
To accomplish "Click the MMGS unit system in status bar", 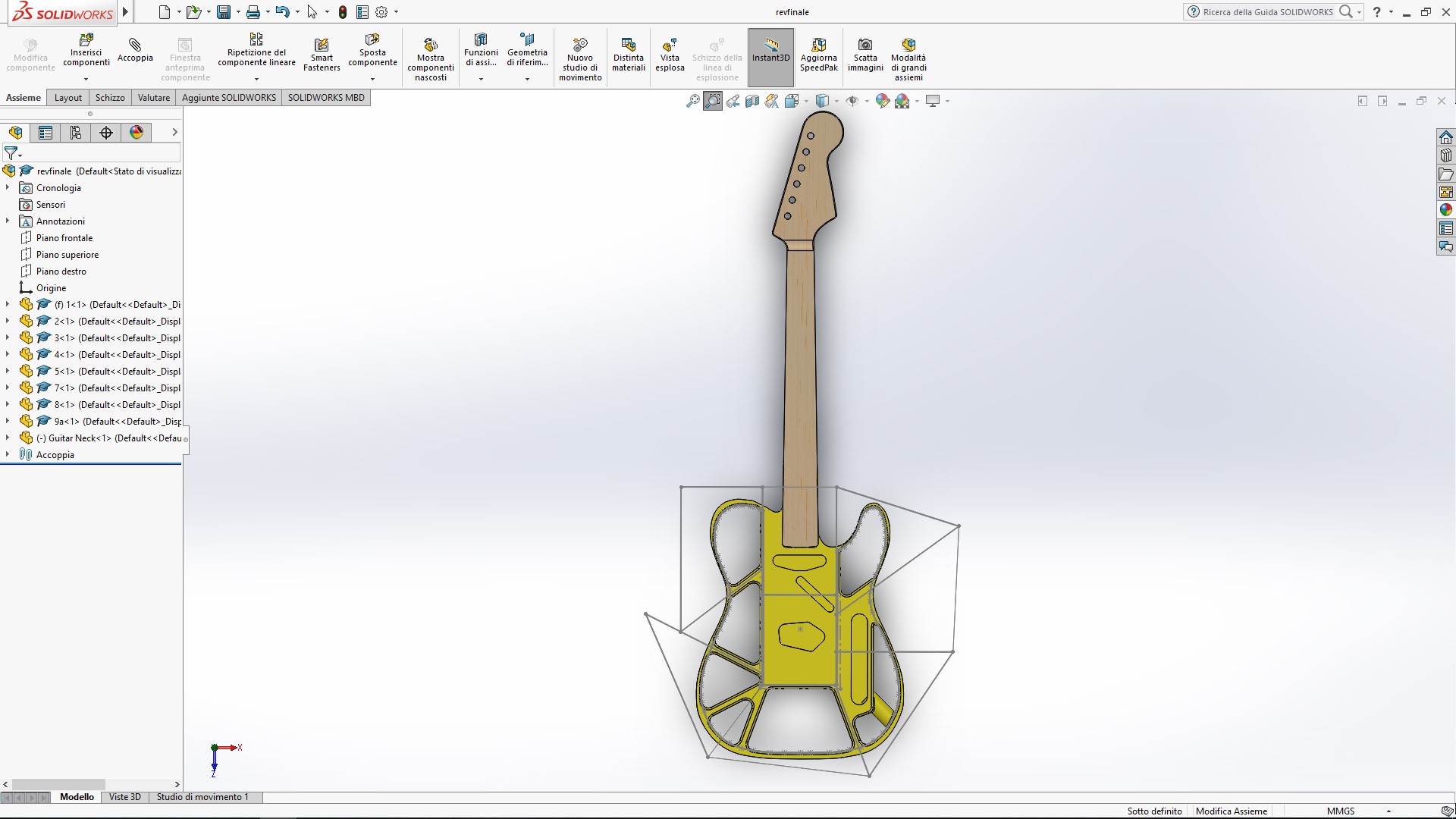I will [x=1341, y=811].
